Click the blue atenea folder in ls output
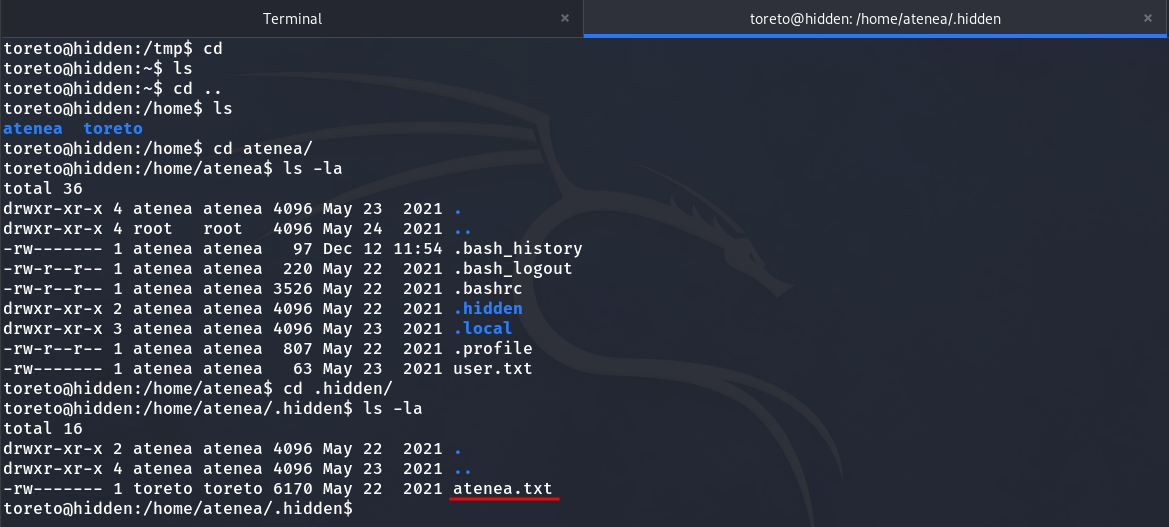Viewport: 1169px width, 527px height. click(33, 128)
